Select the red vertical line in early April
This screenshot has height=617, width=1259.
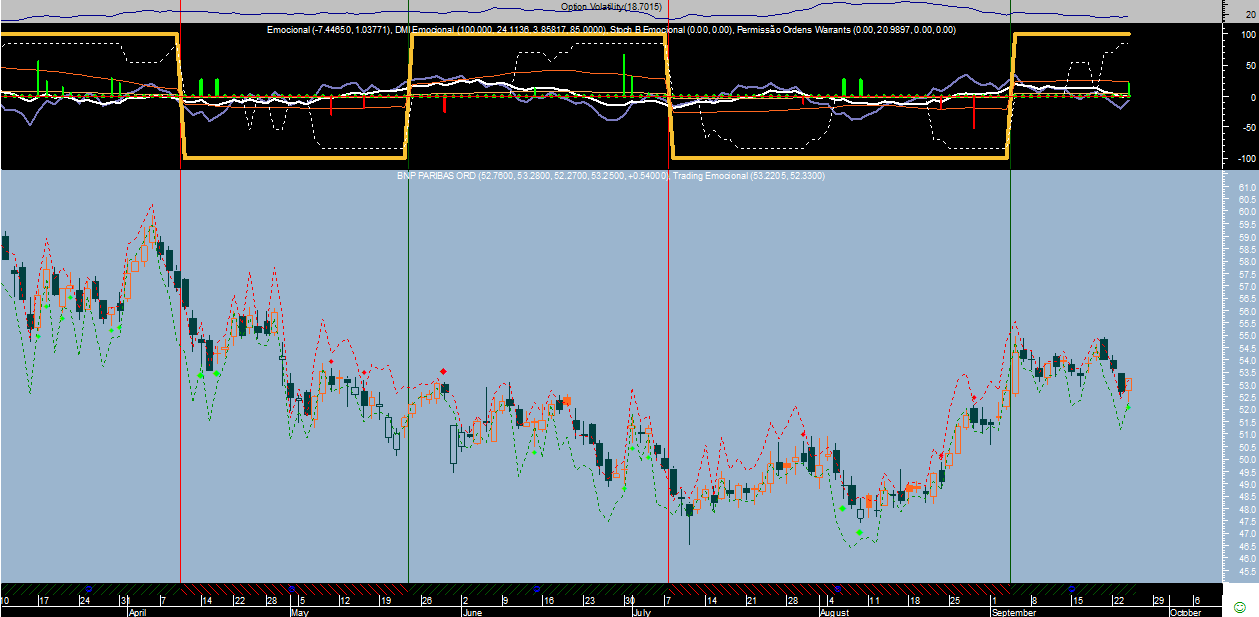pos(180,300)
